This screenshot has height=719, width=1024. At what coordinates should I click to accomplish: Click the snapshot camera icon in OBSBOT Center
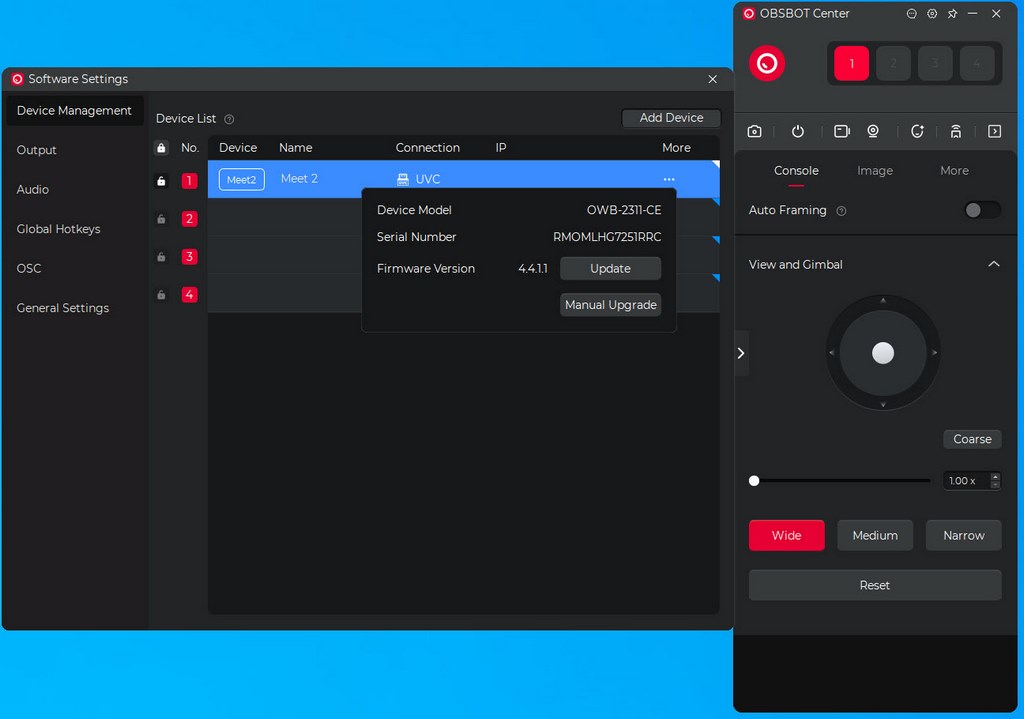(754, 131)
